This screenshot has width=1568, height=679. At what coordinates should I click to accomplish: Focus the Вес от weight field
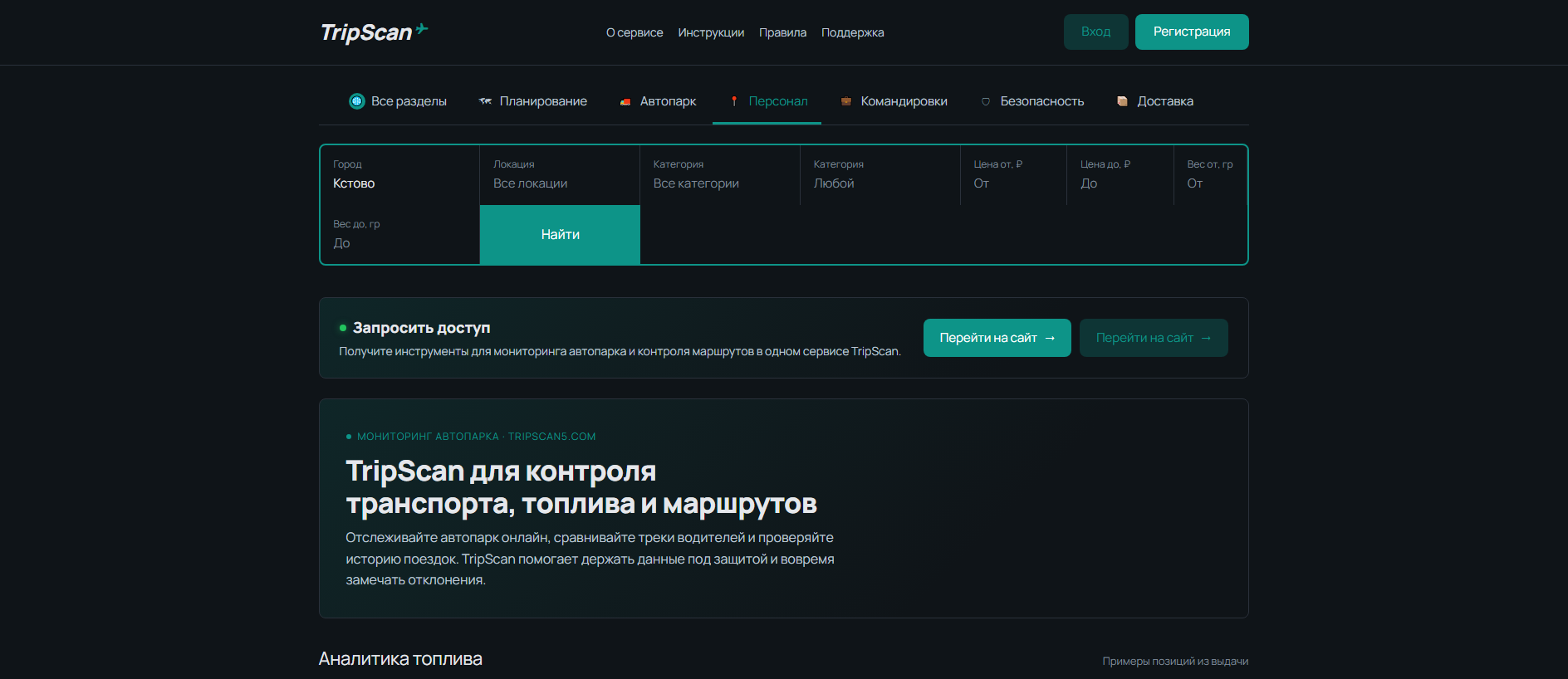[1211, 175]
